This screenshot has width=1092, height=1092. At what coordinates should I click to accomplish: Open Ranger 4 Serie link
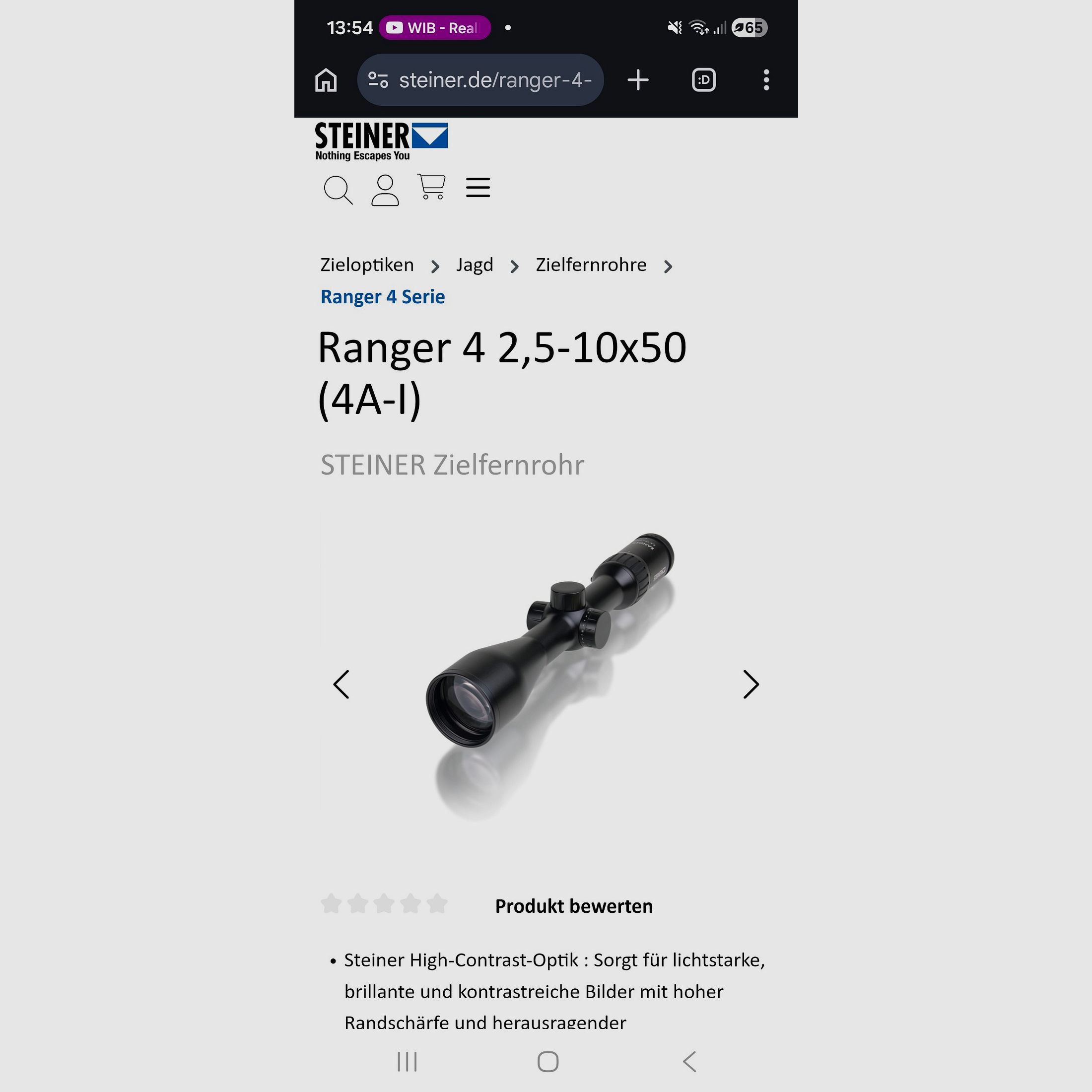383,297
